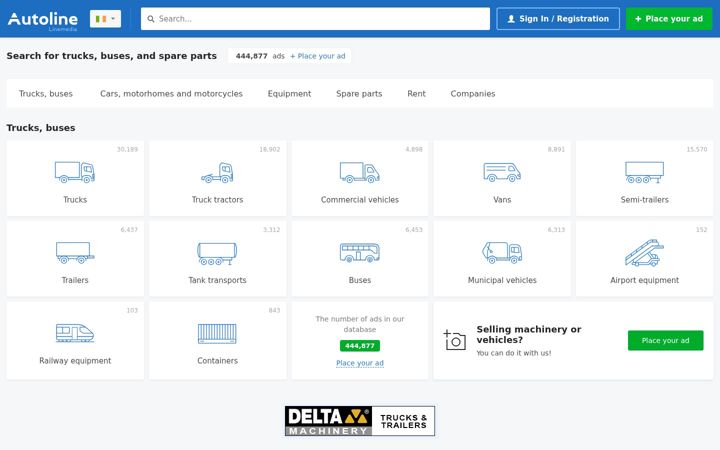Open the country flag dropdown
This screenshot has height=450, width=720.
[x=105, y=19]
